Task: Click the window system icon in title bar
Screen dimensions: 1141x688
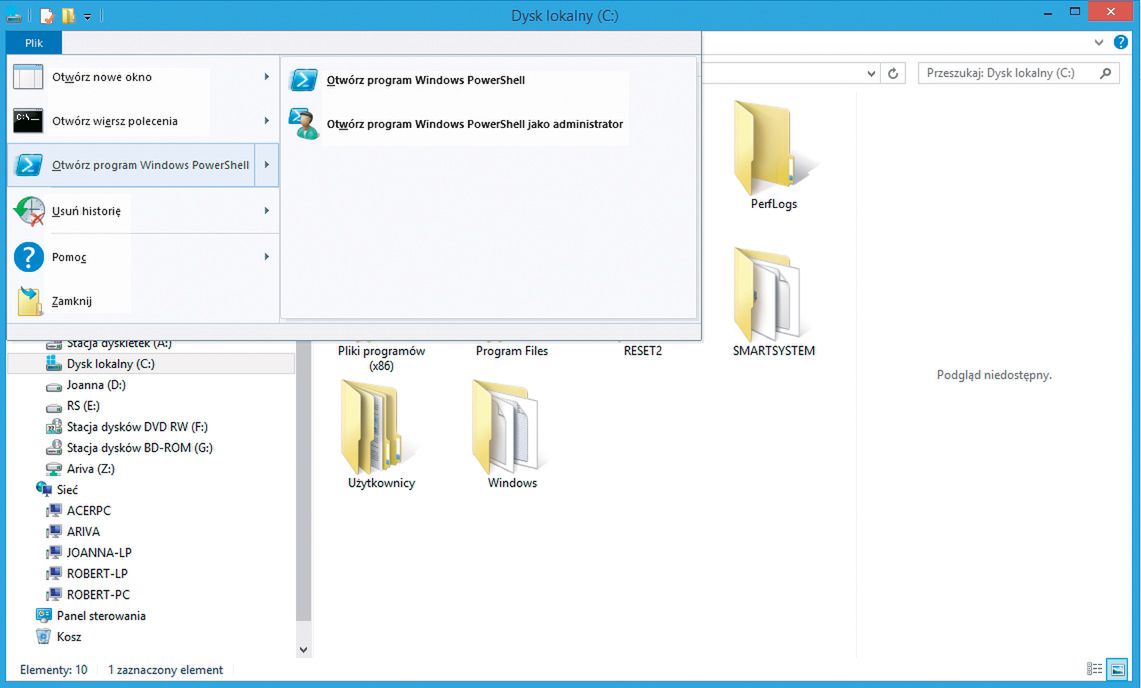Action: pyautogui.click(x=13, y=15)
